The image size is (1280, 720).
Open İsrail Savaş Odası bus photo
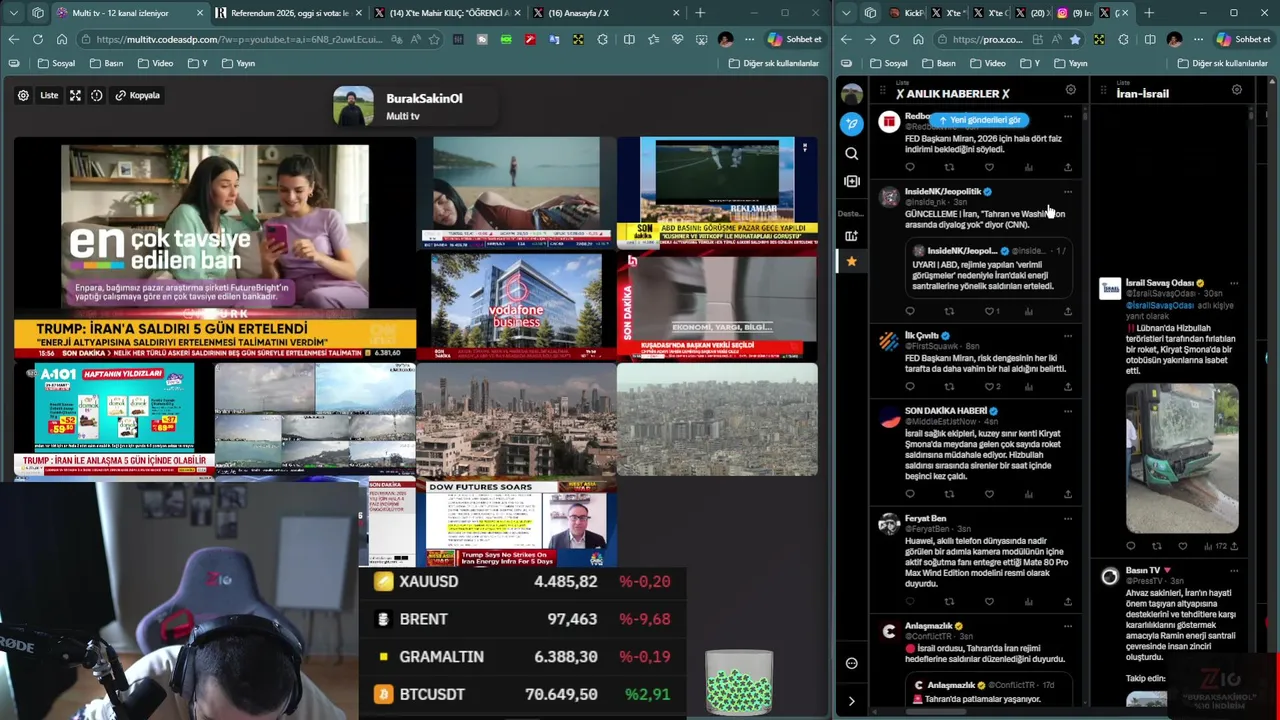click(x=1182, y=458)
